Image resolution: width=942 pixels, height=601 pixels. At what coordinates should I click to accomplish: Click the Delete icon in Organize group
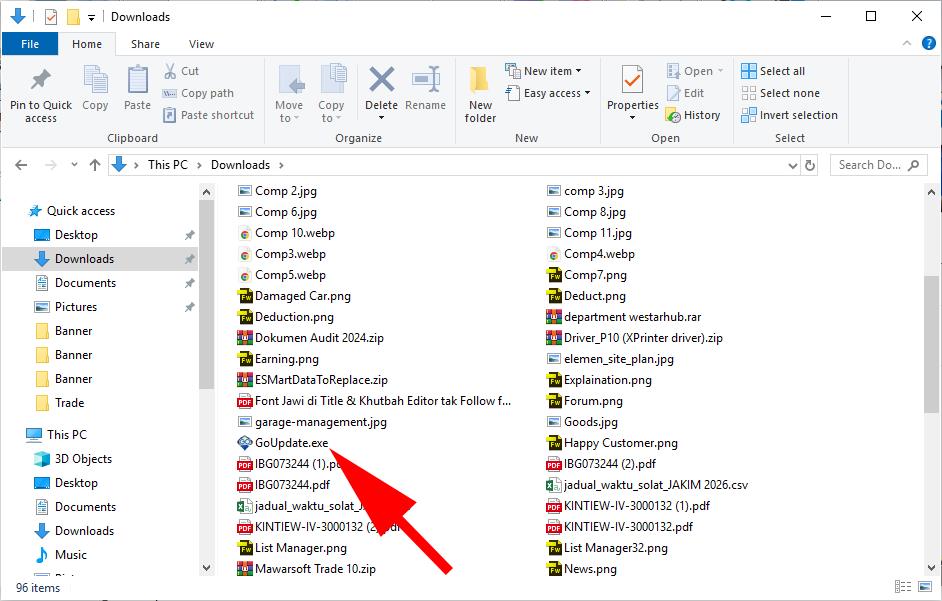point(381,80)
